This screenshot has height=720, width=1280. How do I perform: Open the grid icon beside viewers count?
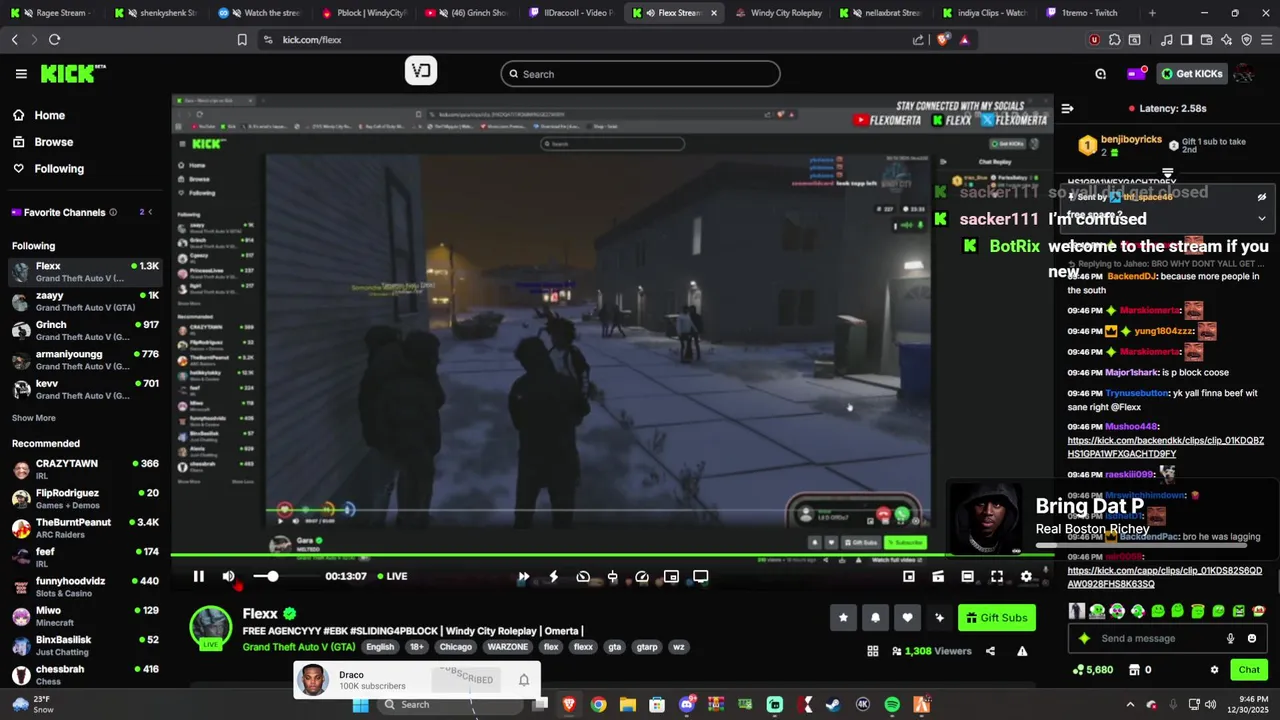tap(873, 651)
